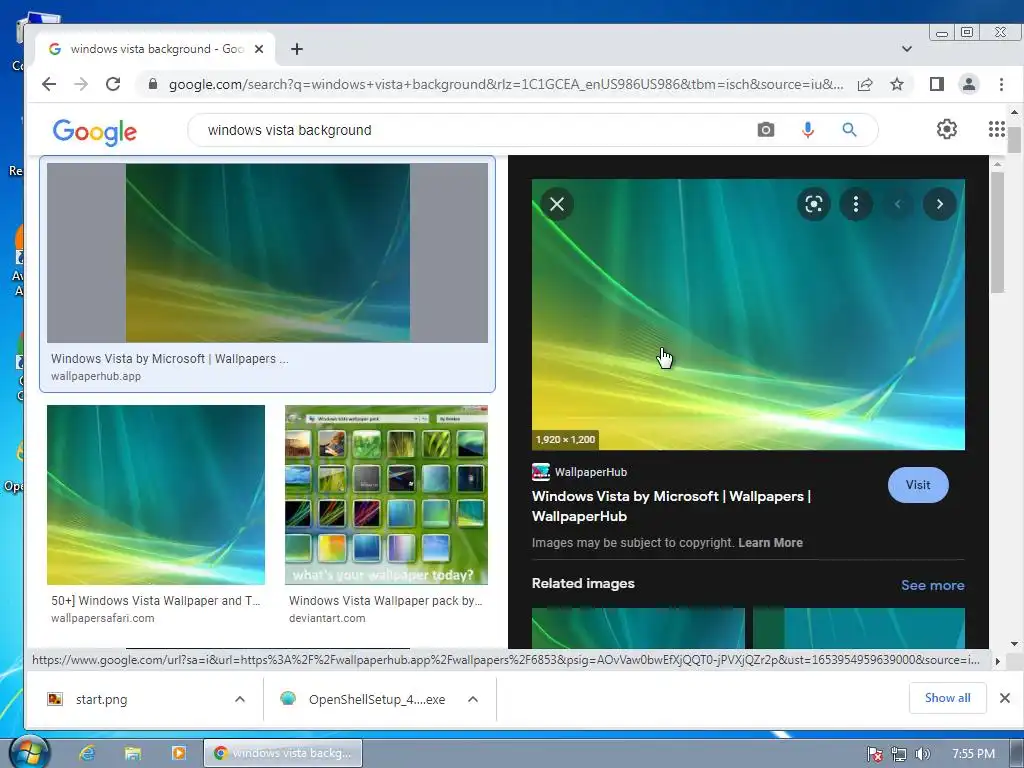Click Windows Vista Wallpaper pack caption
1024x768 pixels.
pos(385,601)
